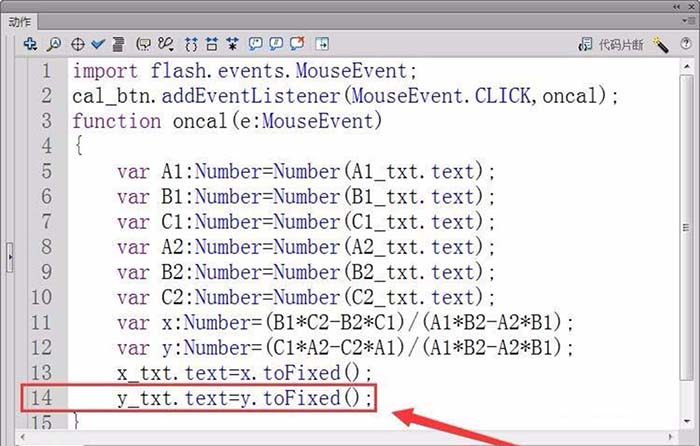
Task: Click the var y:Number formula line
Action: (345, 348)
